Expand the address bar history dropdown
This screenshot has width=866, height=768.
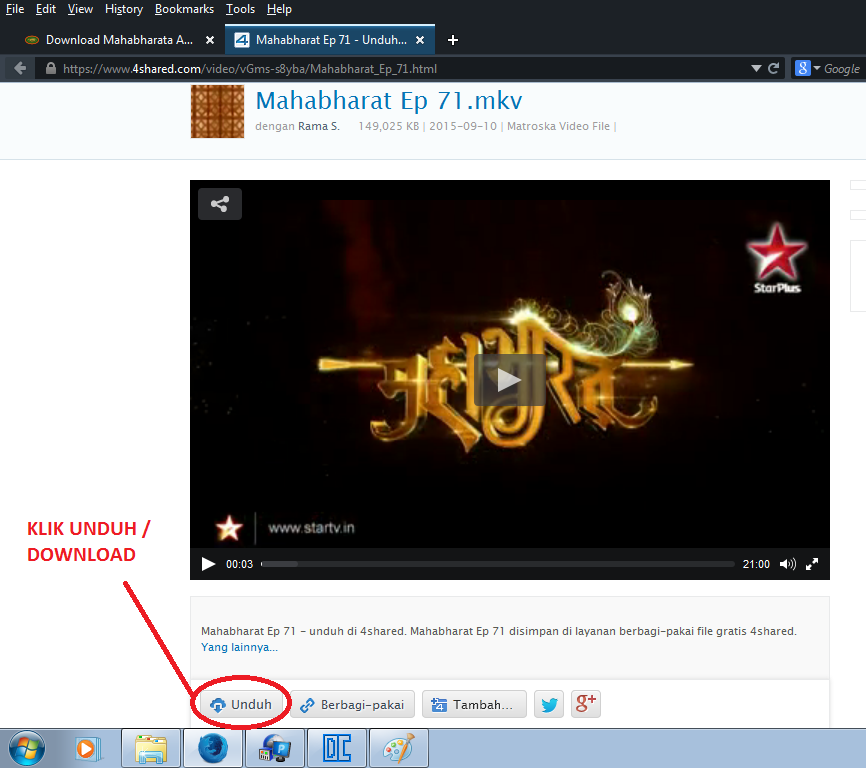pos(756,68)
